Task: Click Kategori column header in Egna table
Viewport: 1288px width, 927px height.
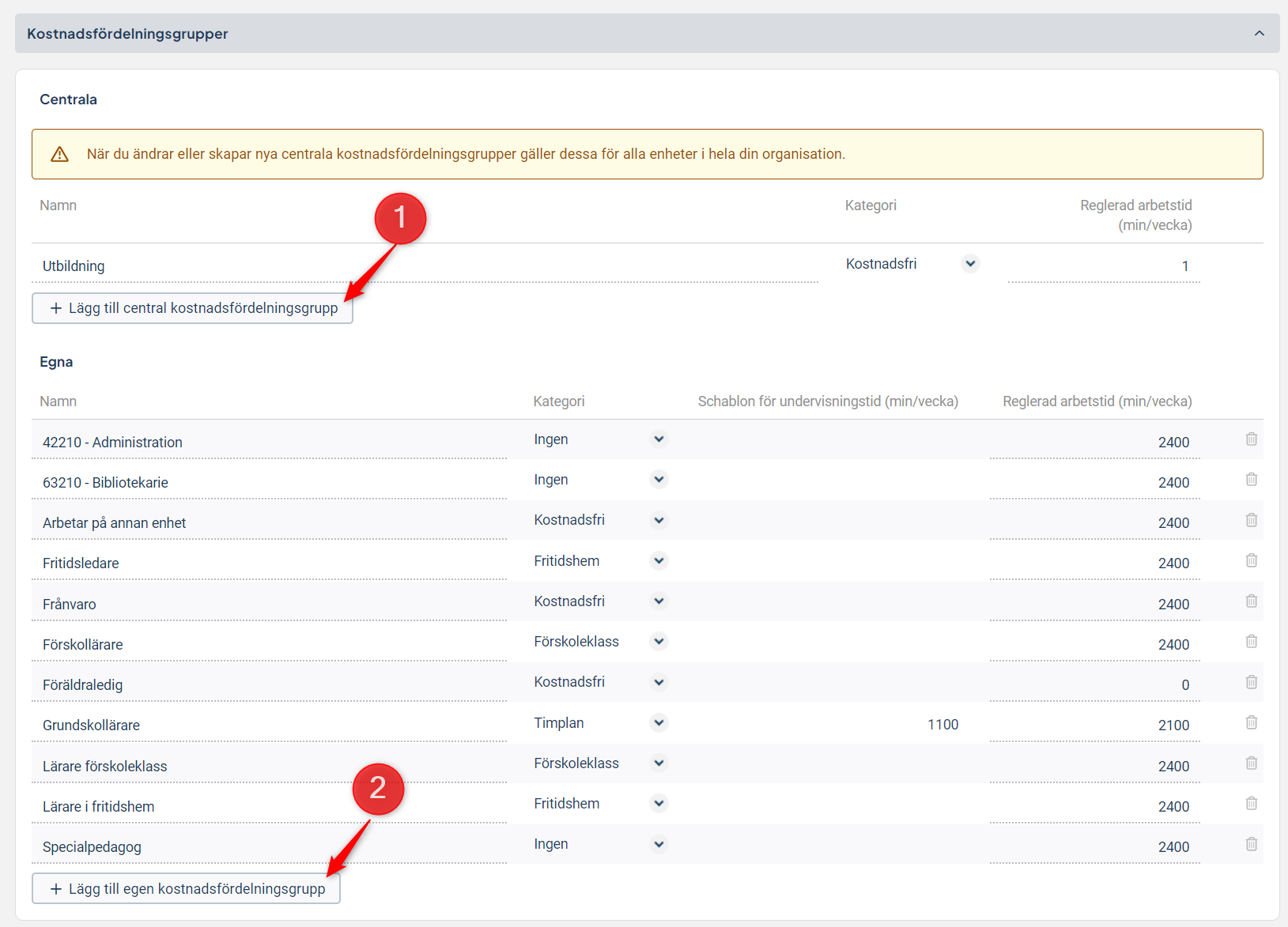Action: [559, 401]
